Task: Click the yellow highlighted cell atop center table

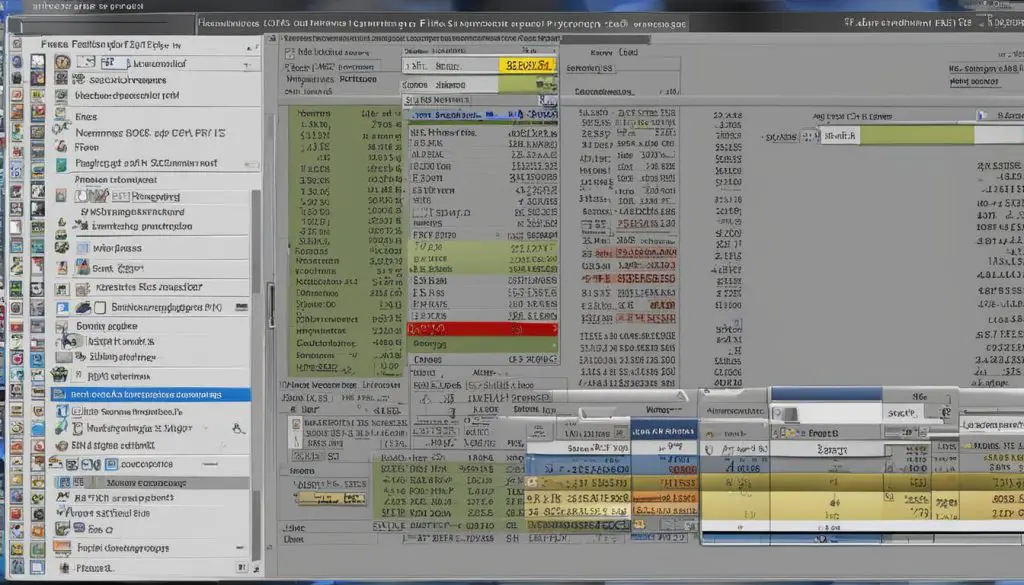Action: click(527, 65)
